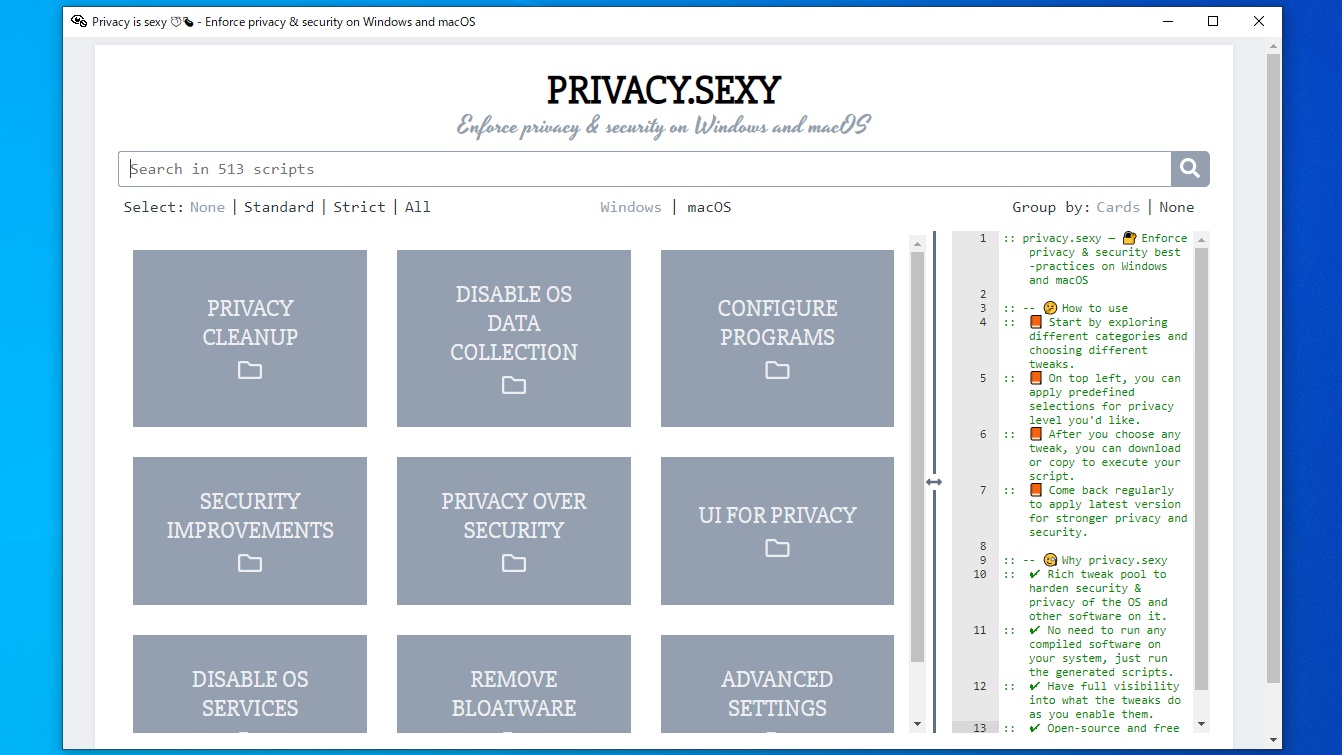
Task: Click the folder icon in Privacy Cleanup card
Action: (250, 370)
